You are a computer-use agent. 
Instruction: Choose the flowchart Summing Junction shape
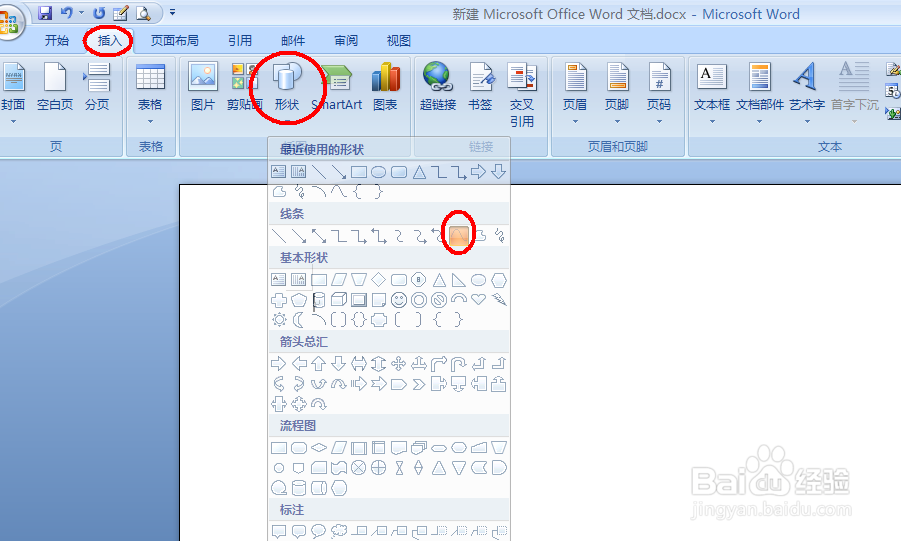359,468
